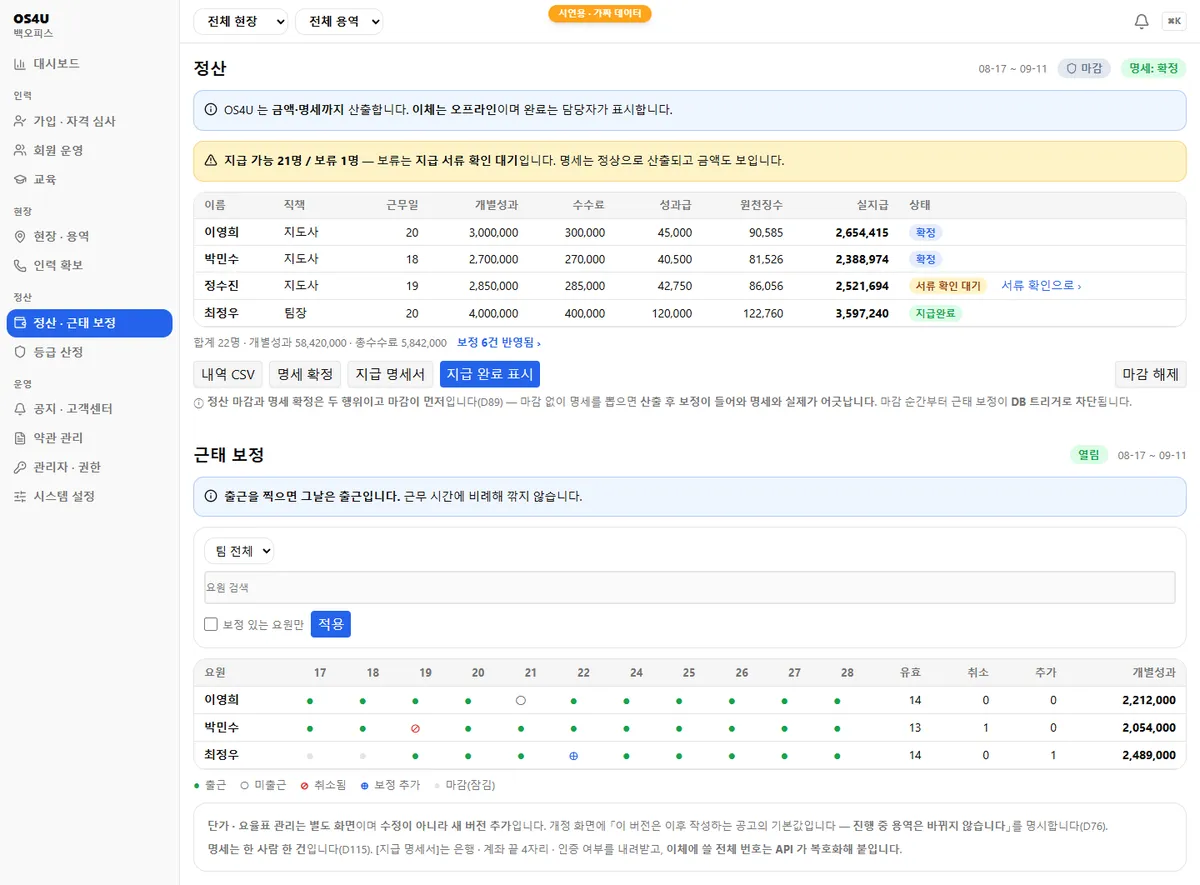Click the 인력 확보 phone icon
The height and width of the screenshot is (885, 1200).
click(20, 265)
